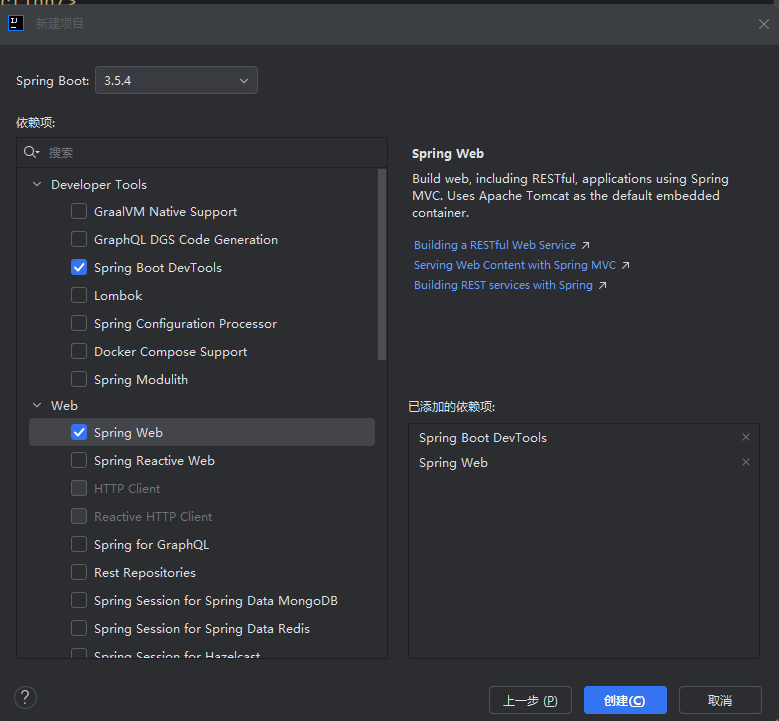Check Spring Modulith checkbox
Viewport: 779px width, 721px height.
click(x=79, y=379)
